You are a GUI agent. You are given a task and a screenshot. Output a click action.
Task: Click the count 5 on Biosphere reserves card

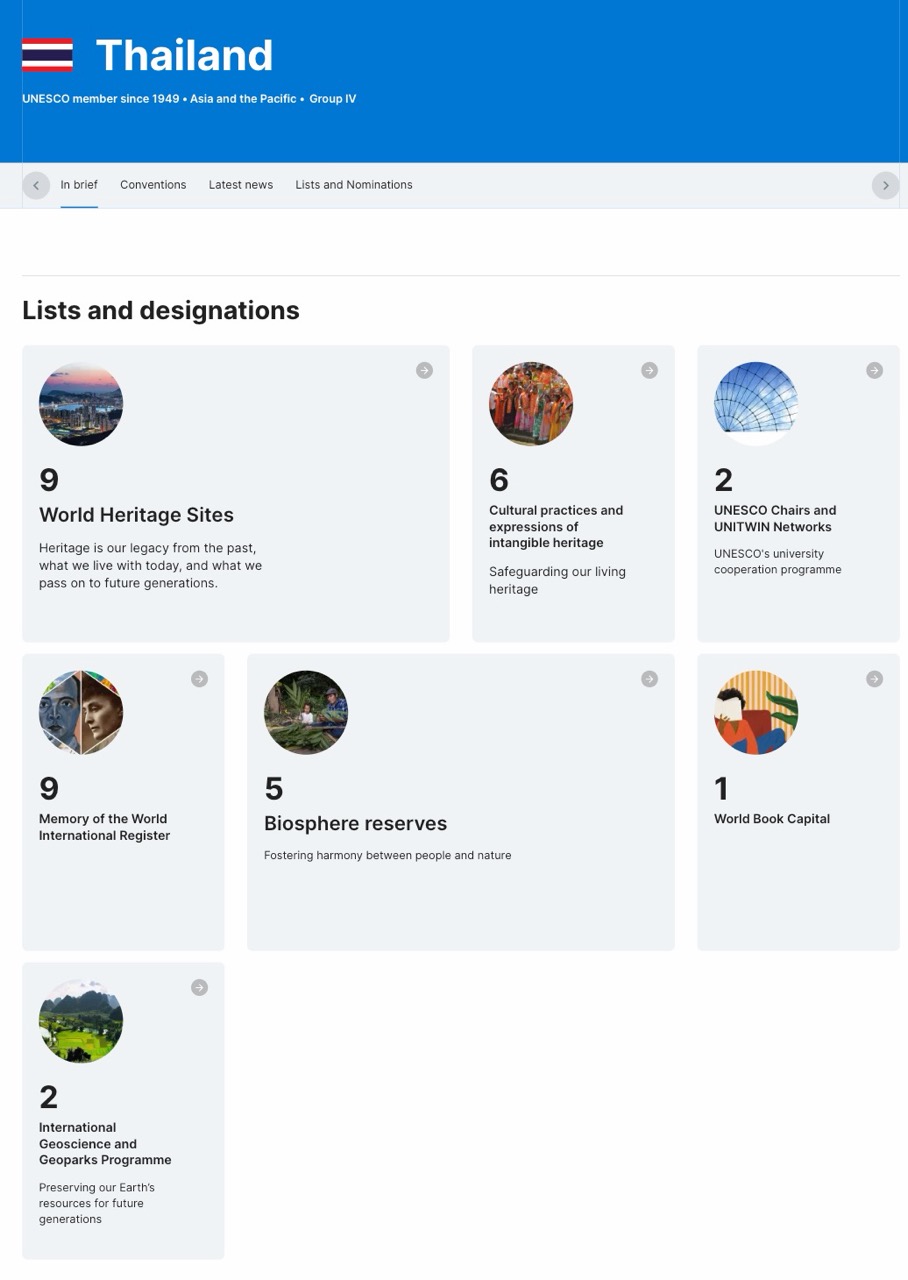pyautogui.click(x=274, y=789)
